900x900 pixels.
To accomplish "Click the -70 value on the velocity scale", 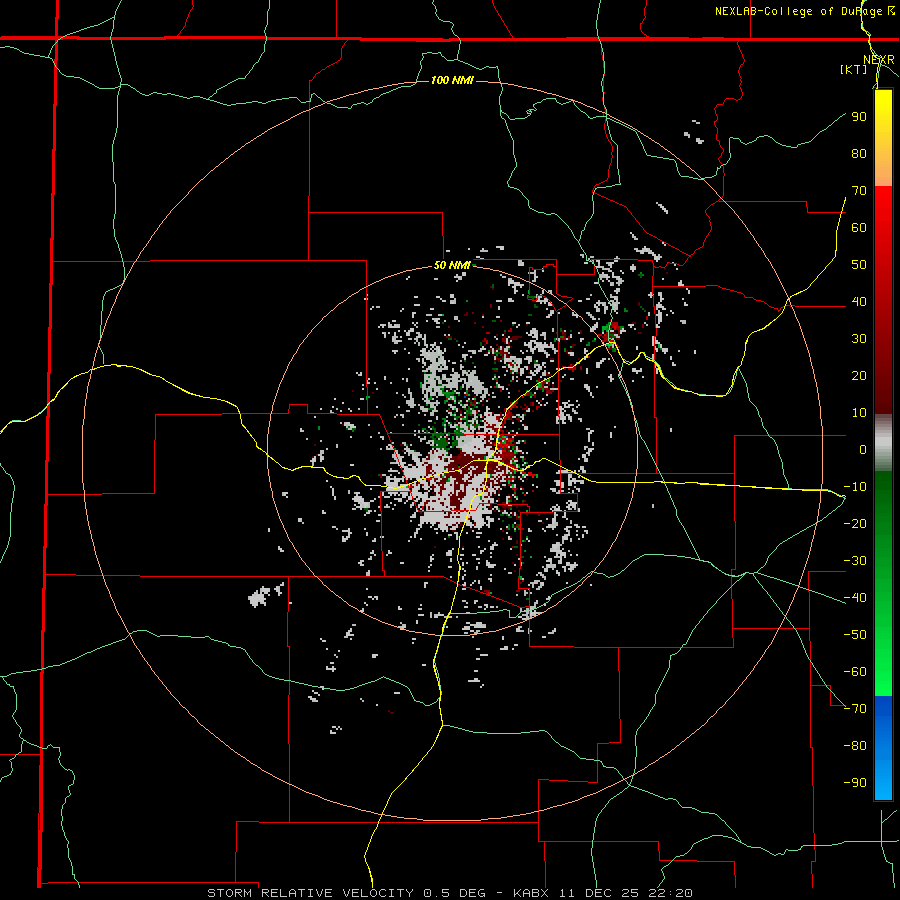I will click(855, 708).
